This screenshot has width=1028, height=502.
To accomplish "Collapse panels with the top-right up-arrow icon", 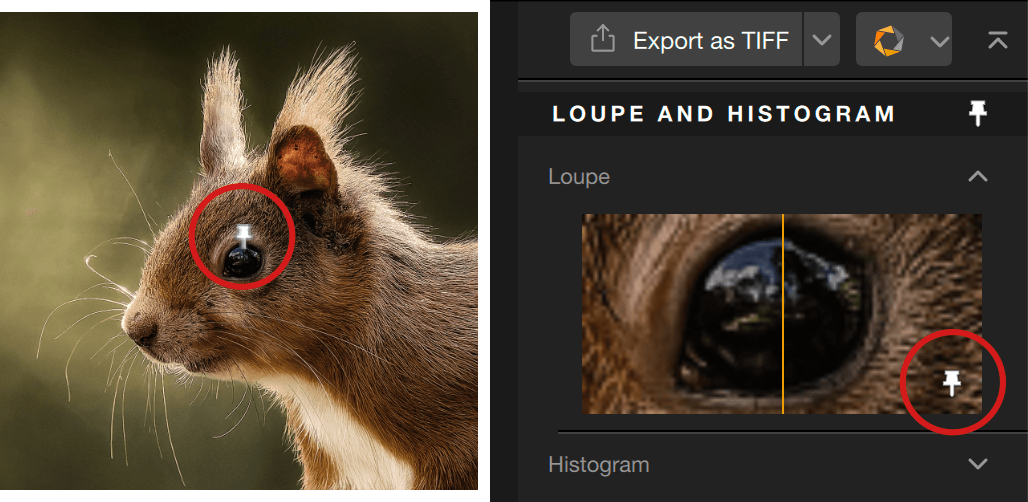I will click(x=998, y=41).
